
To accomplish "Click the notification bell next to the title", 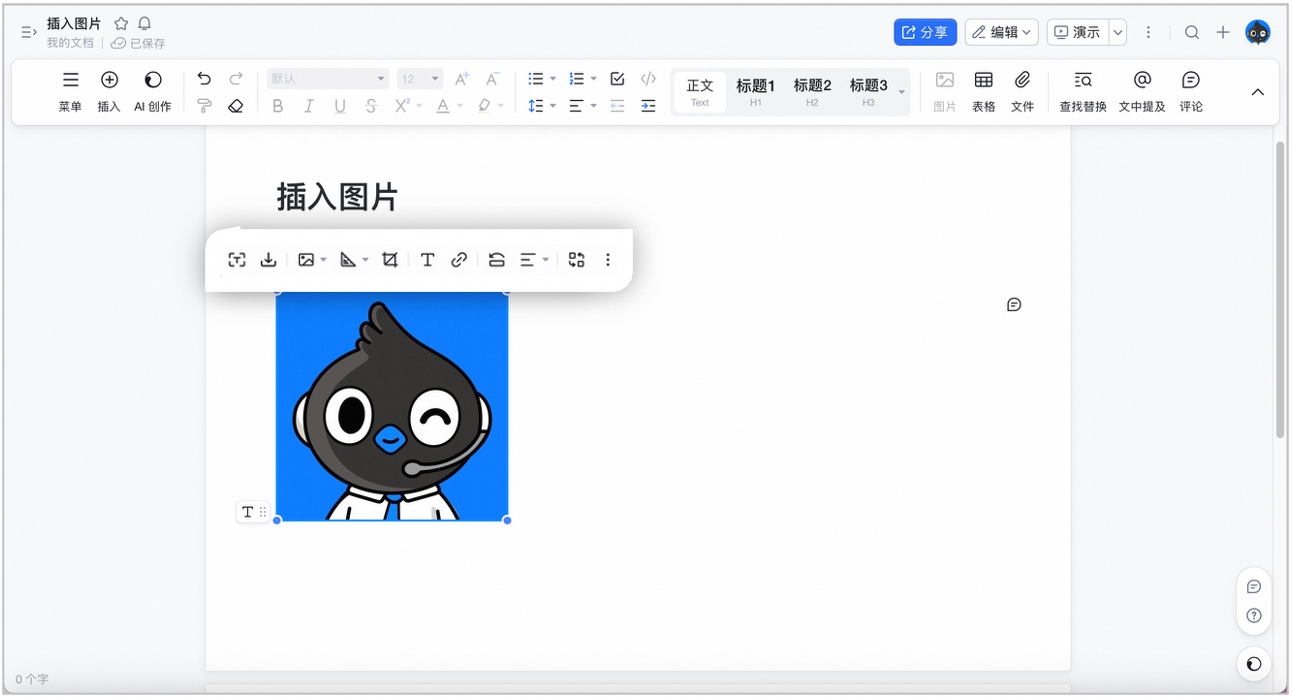I will 144,23.
